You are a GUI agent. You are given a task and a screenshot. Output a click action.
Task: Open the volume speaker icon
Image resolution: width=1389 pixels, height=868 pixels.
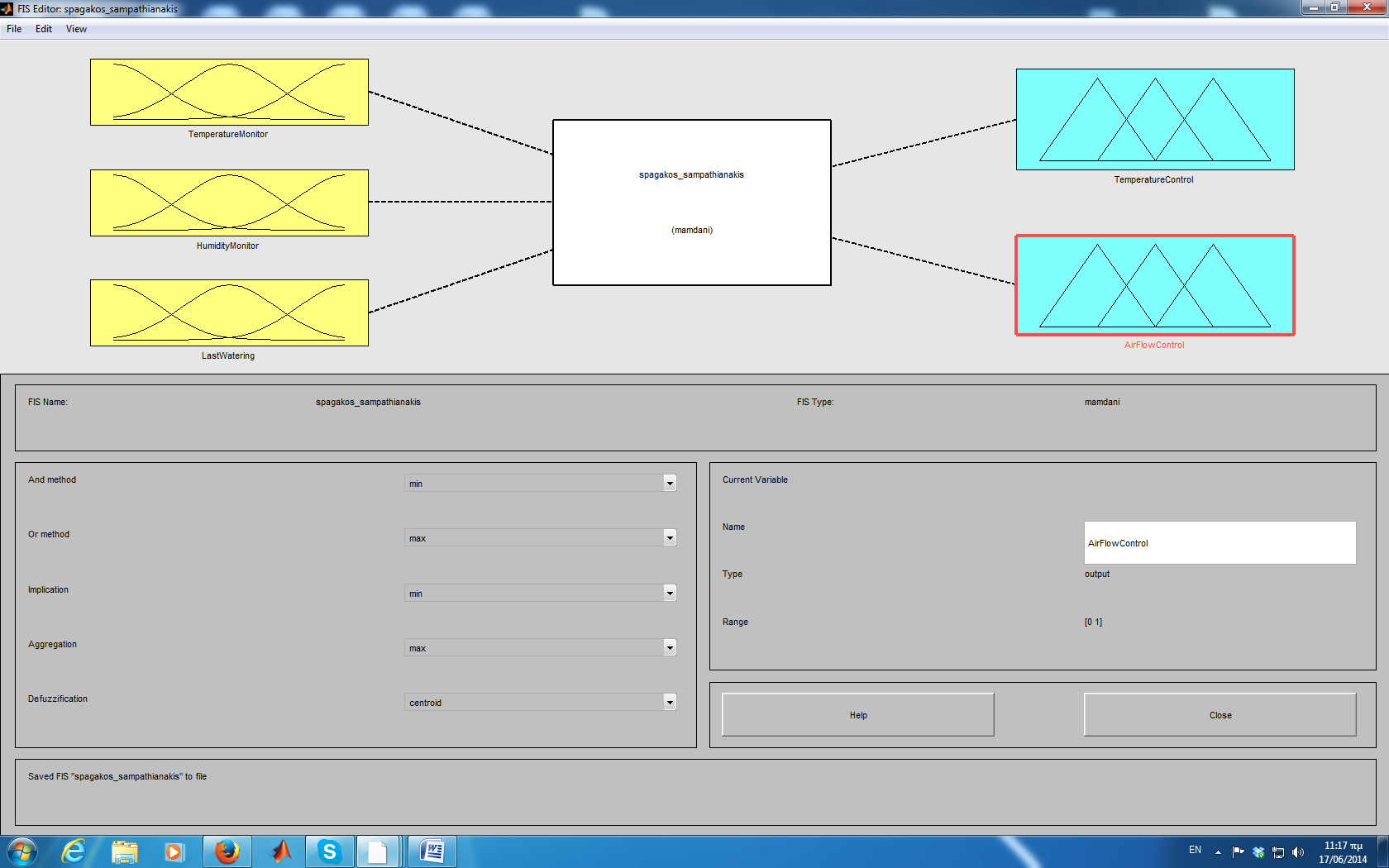click(1298, 852)
